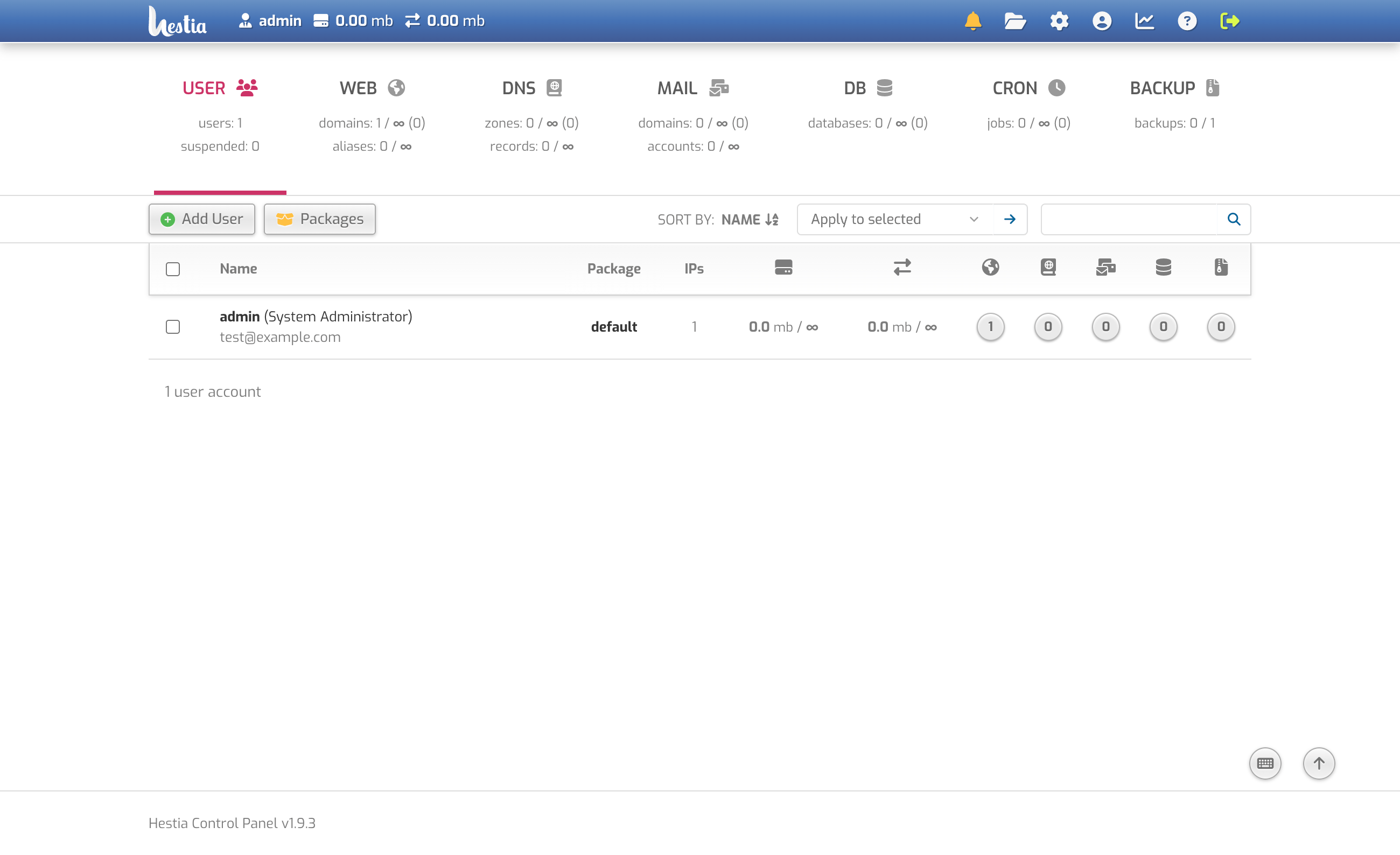Click the Add User button
The height and width of the screenshot is (855, 1400).
coord(202,219)
